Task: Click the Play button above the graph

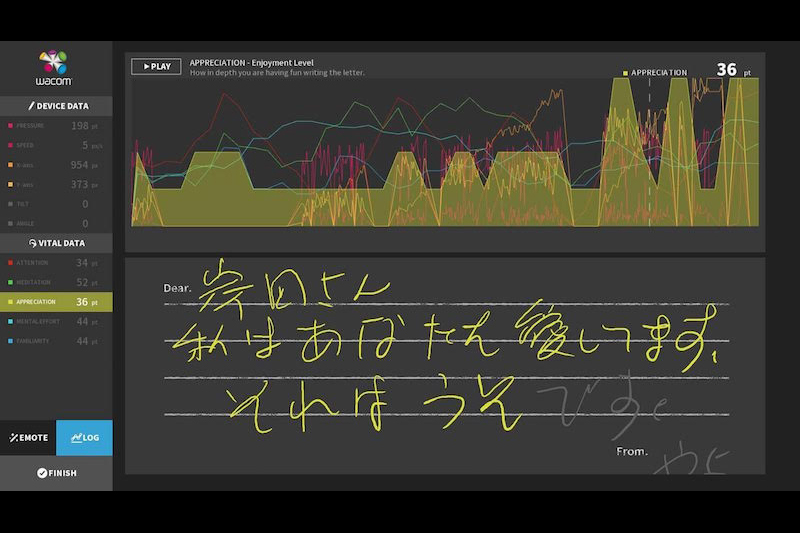Action: pyautogui.click(x=156, y=66)
